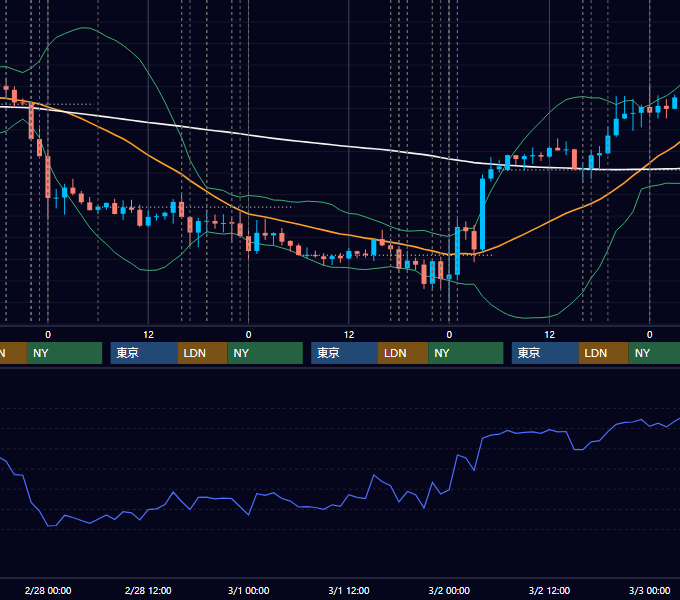Screen dimensions: 680x600
Task: Click the 3/1 00:00 date label
Action: click(248, 590)
